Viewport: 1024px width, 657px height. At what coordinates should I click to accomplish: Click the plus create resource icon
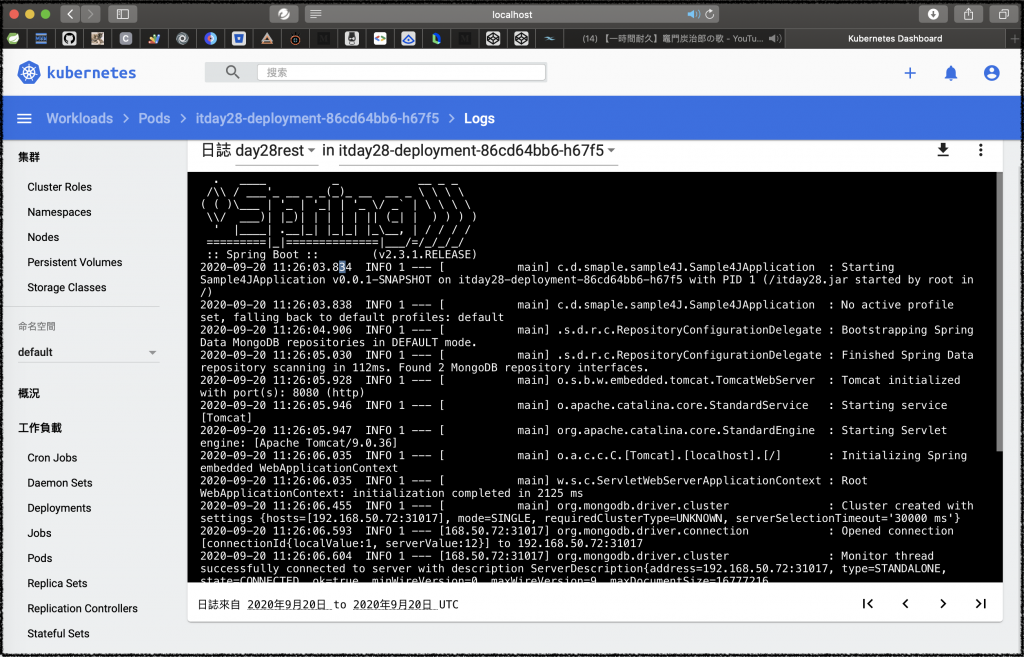click(910, 73)
